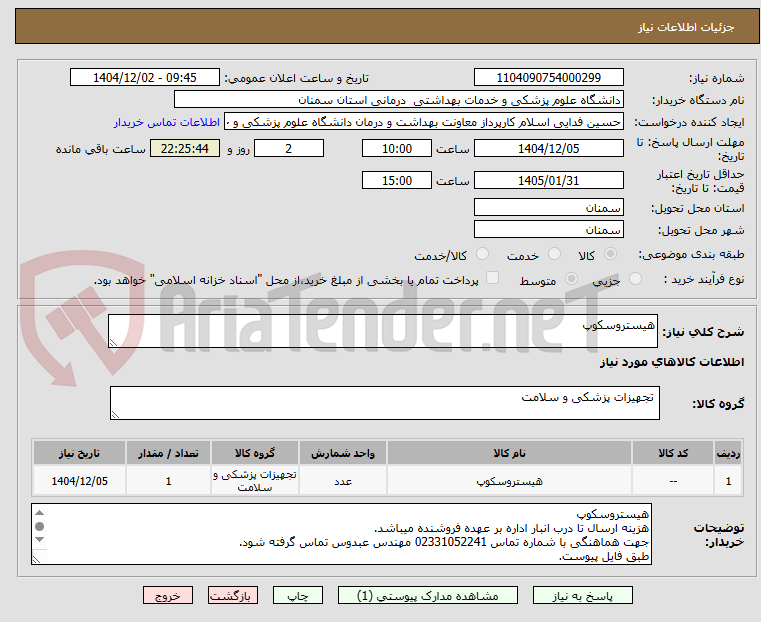Click the شهر محل تحویل field
This screenshot has height=622, width=761.
pyautogui.click(x=548, y=229)
